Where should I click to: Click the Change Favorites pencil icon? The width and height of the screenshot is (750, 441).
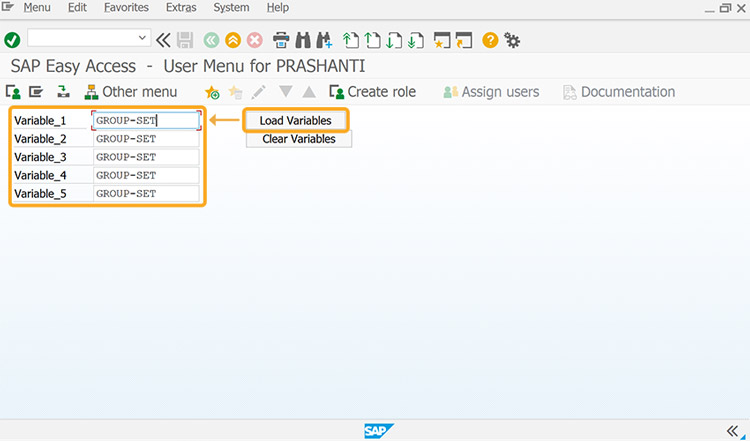pos(259,92)
